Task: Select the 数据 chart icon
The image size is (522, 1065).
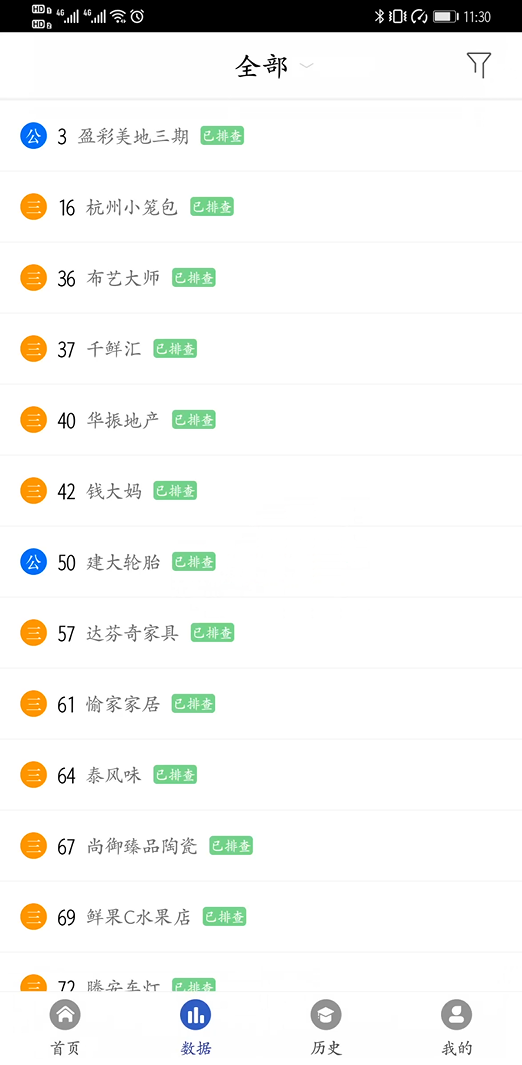Action: (x=195, y=1015)
